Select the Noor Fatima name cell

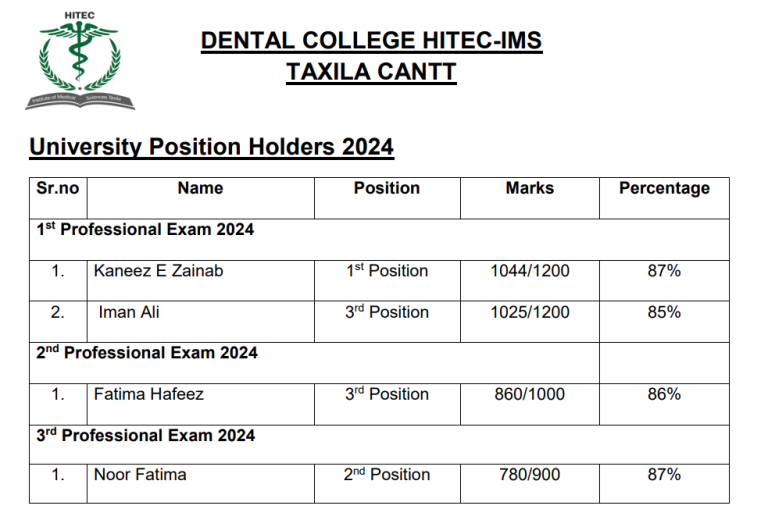(x=201, y=484)
